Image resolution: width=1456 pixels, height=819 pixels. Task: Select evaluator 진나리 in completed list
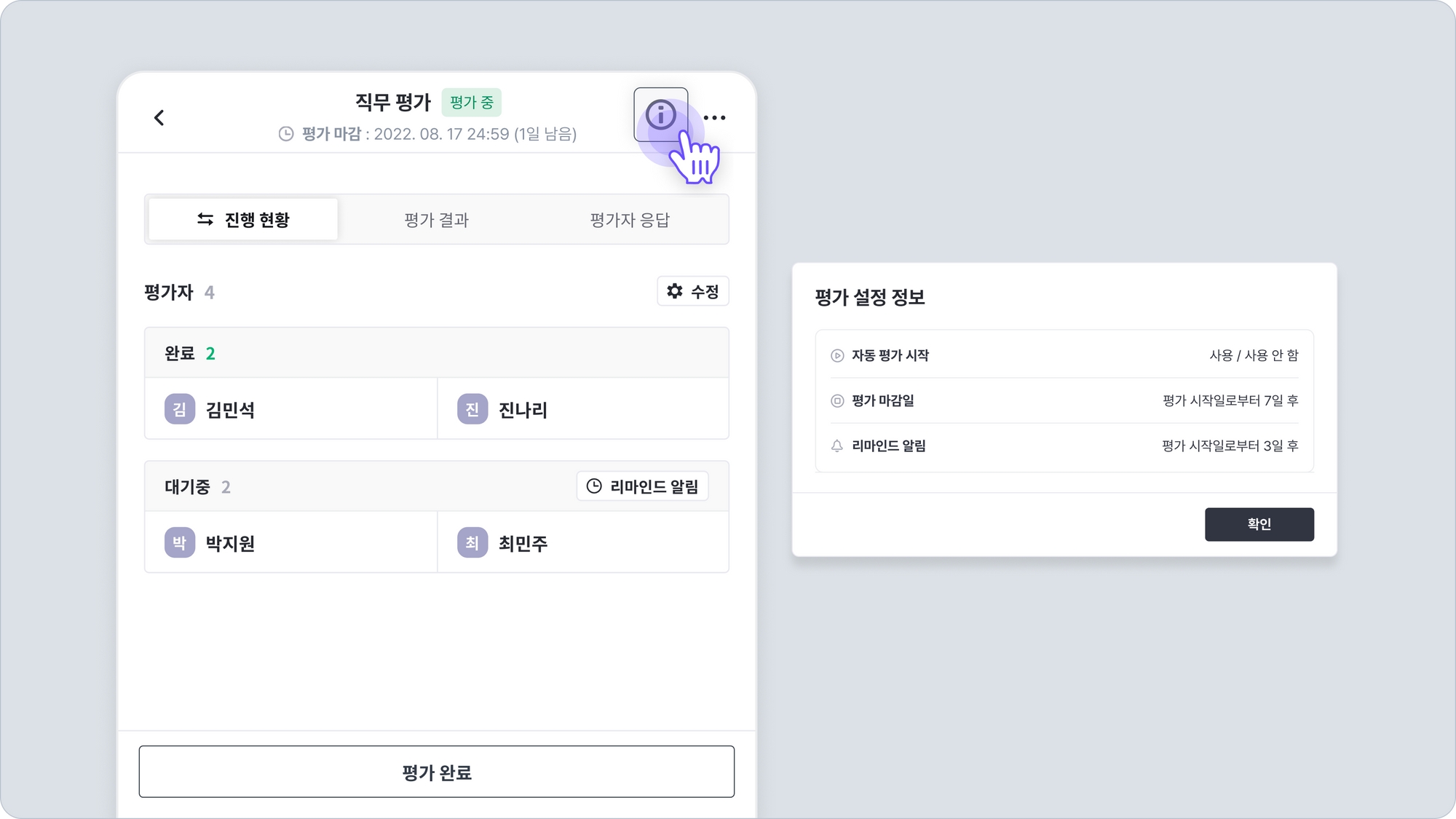[523, 410]
